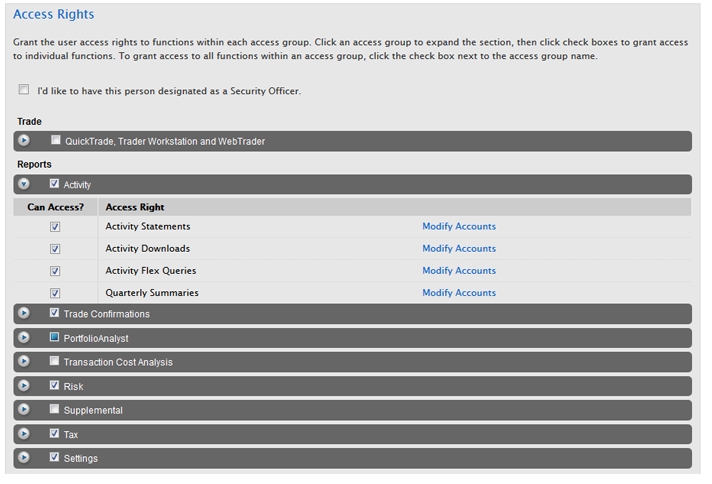Open the Supplemental section arrow icon
This screenshot has width=712, height=484.
coord(24,410)
